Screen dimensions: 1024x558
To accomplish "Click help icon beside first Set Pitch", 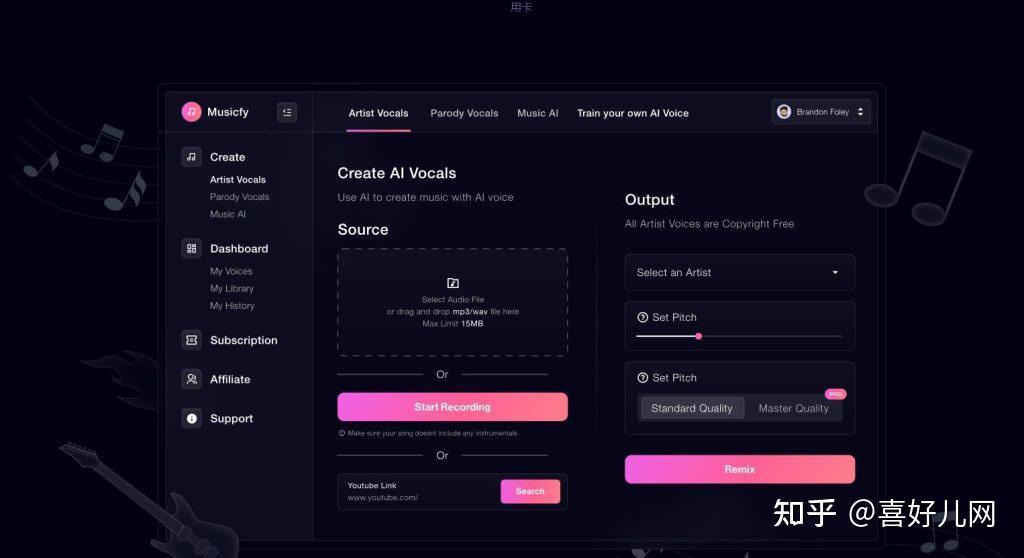I will (x=643, y=318).
